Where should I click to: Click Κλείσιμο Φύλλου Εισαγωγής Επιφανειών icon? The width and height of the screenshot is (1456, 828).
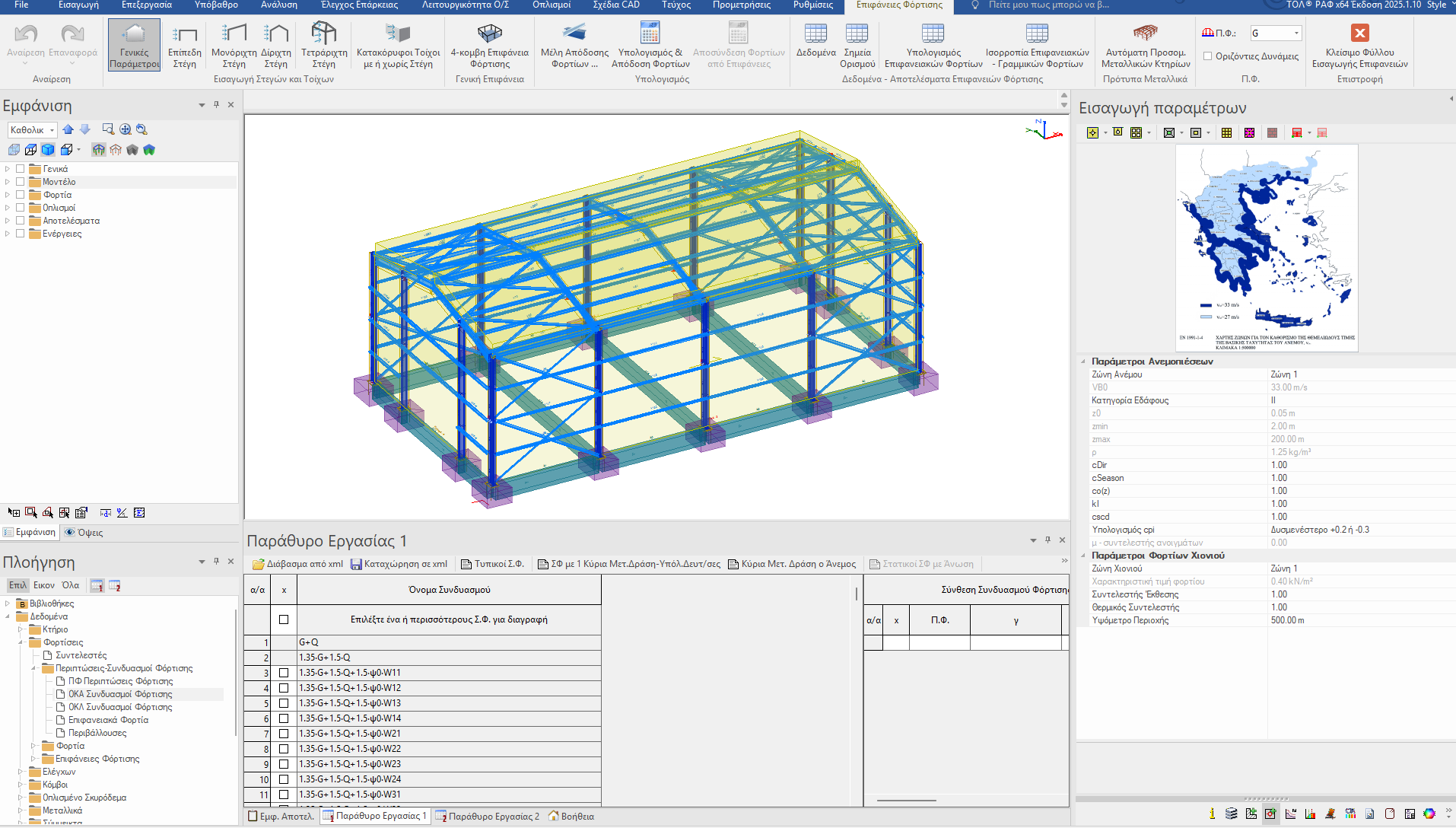[1359, 33]
